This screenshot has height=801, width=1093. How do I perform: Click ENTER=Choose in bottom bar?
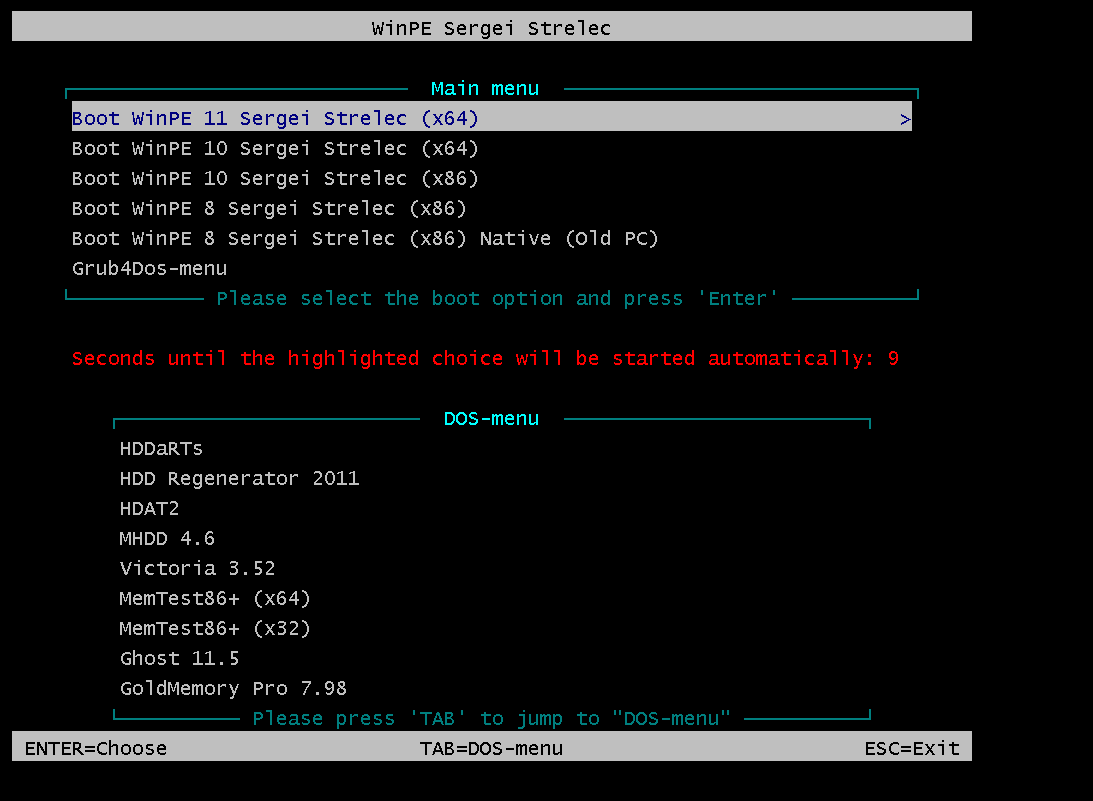coord(95,748)
